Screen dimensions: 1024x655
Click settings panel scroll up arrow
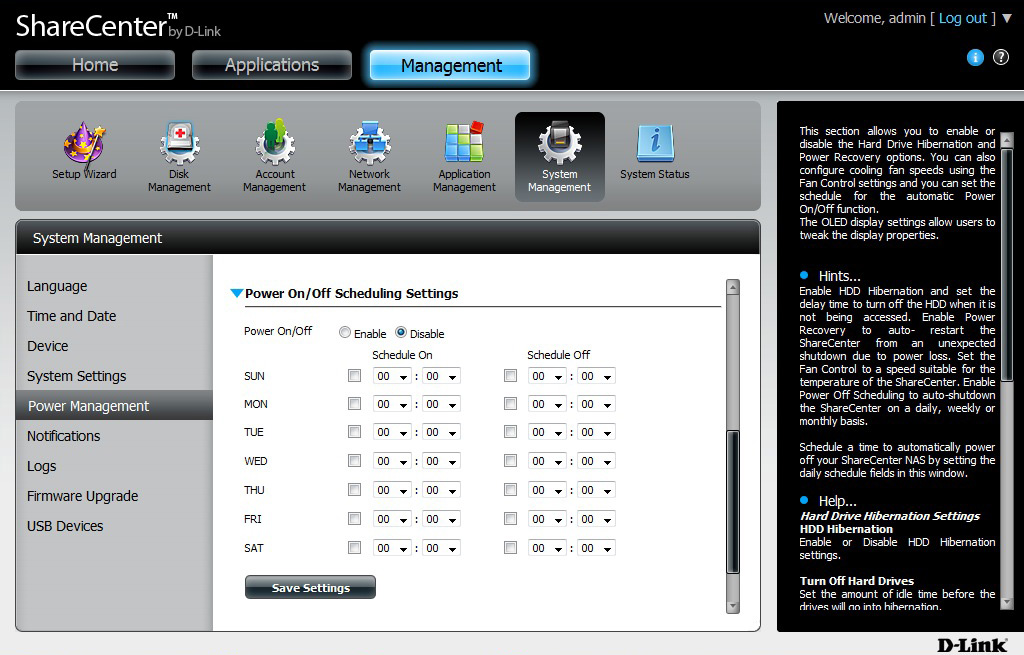tap(733, 287)
